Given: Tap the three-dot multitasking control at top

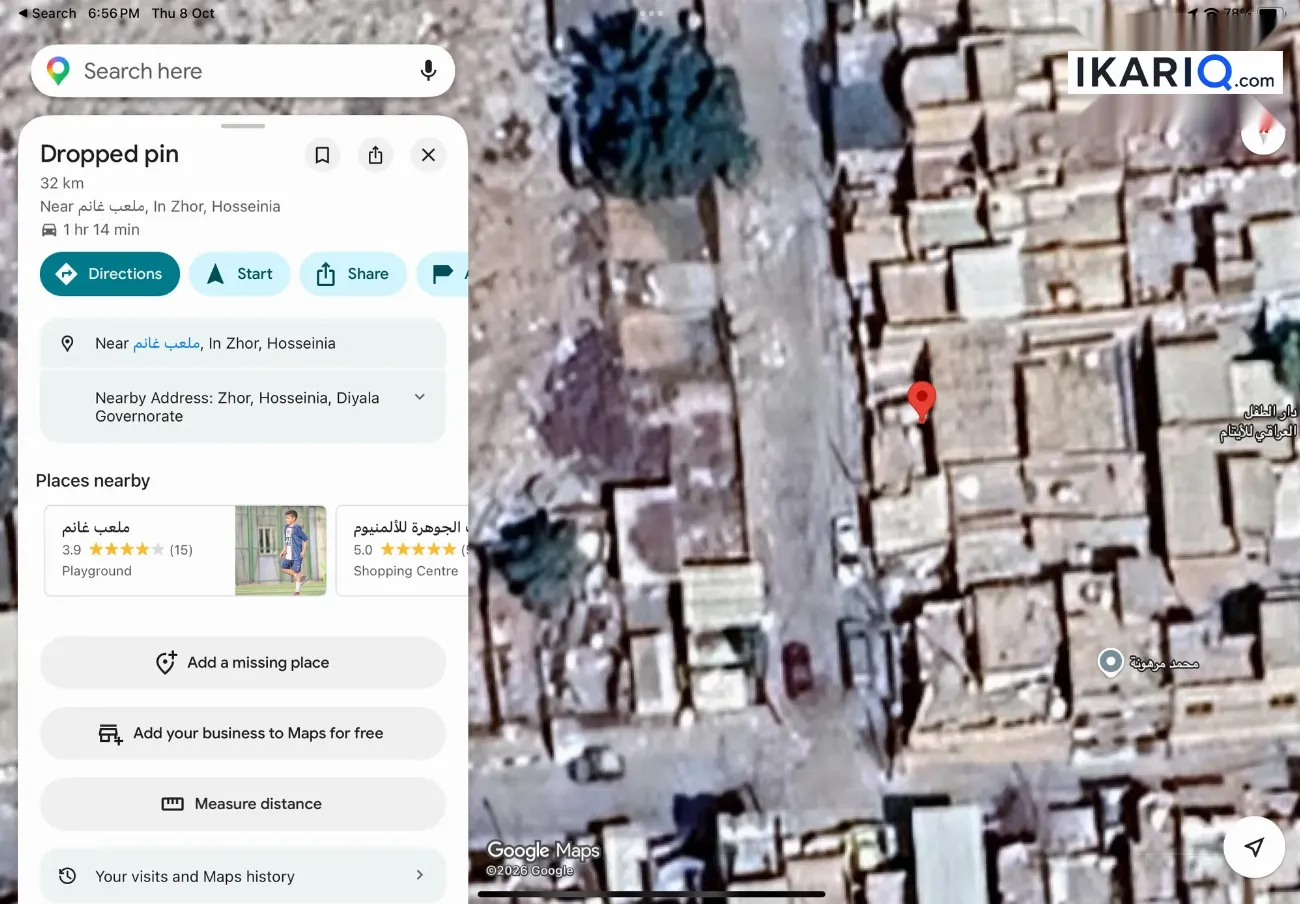Looking at the screenshot, I should 651,13.
